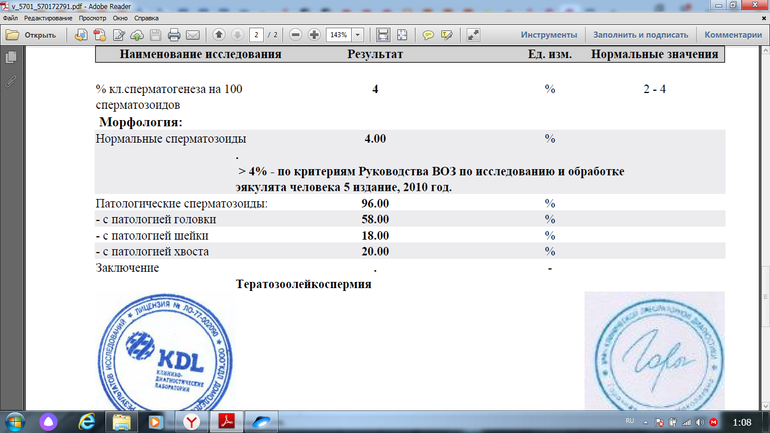Show page thumbnails in left sidebar

click(x=11, y=58)
